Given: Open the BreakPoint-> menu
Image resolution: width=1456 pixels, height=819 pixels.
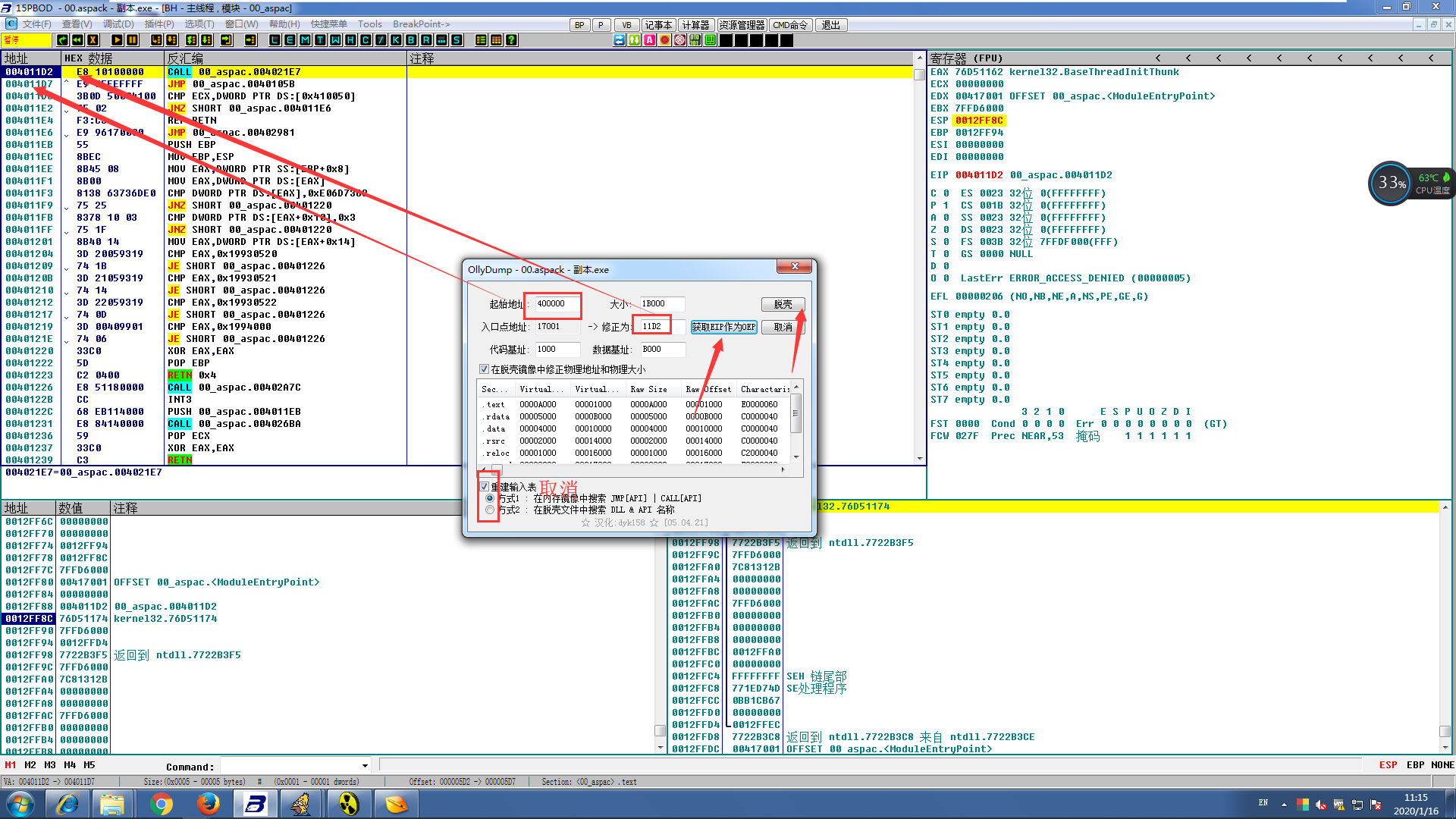Looking at the screenshot, I should [x=421, y=24].
